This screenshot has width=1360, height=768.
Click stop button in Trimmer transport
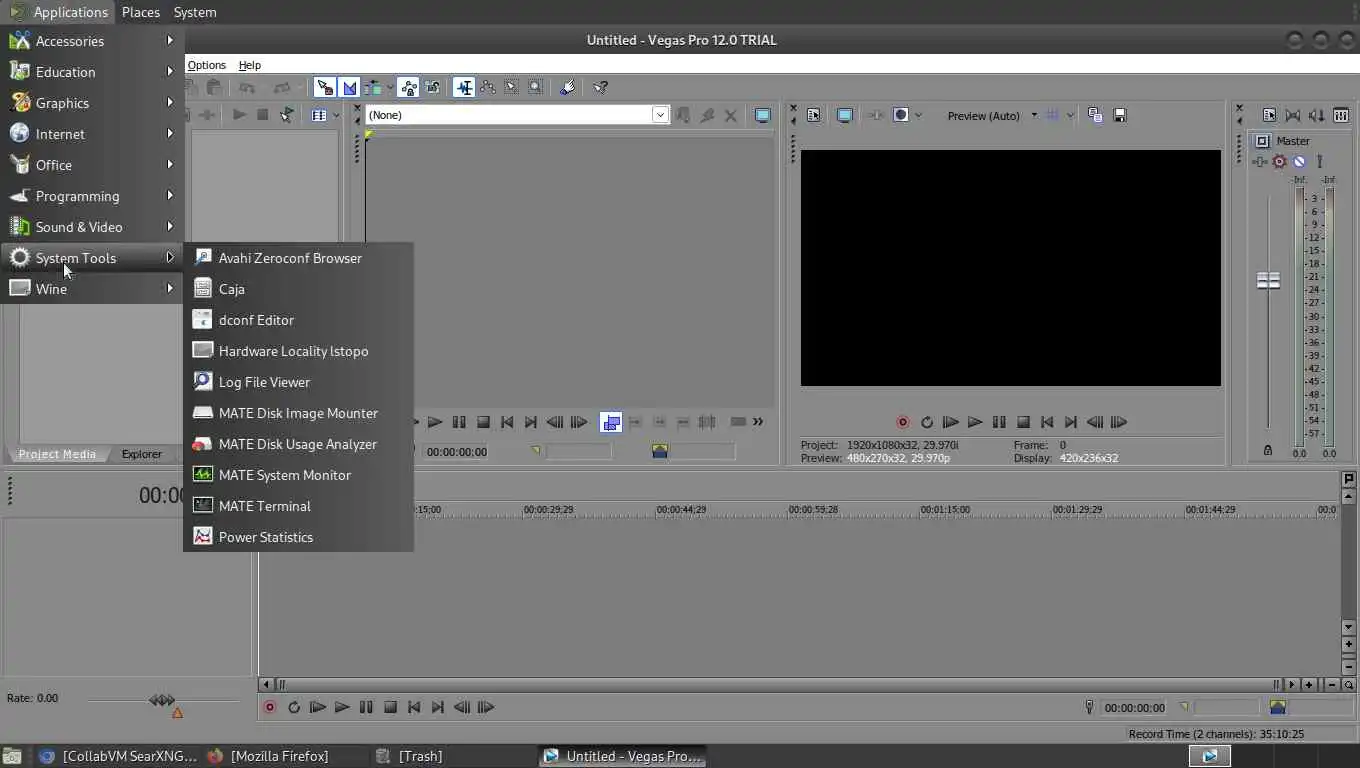click(x=483, y=422)
